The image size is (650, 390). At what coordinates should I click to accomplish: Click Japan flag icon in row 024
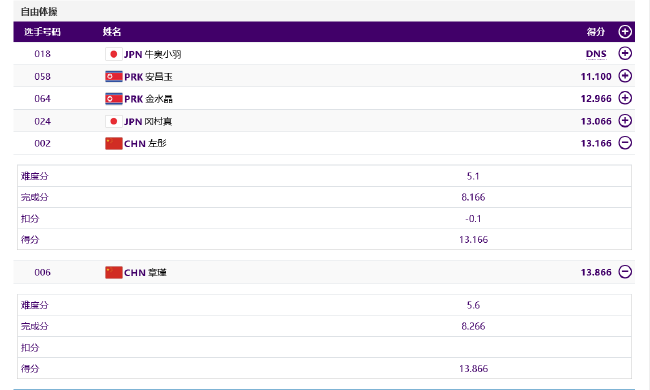[114, 121]
